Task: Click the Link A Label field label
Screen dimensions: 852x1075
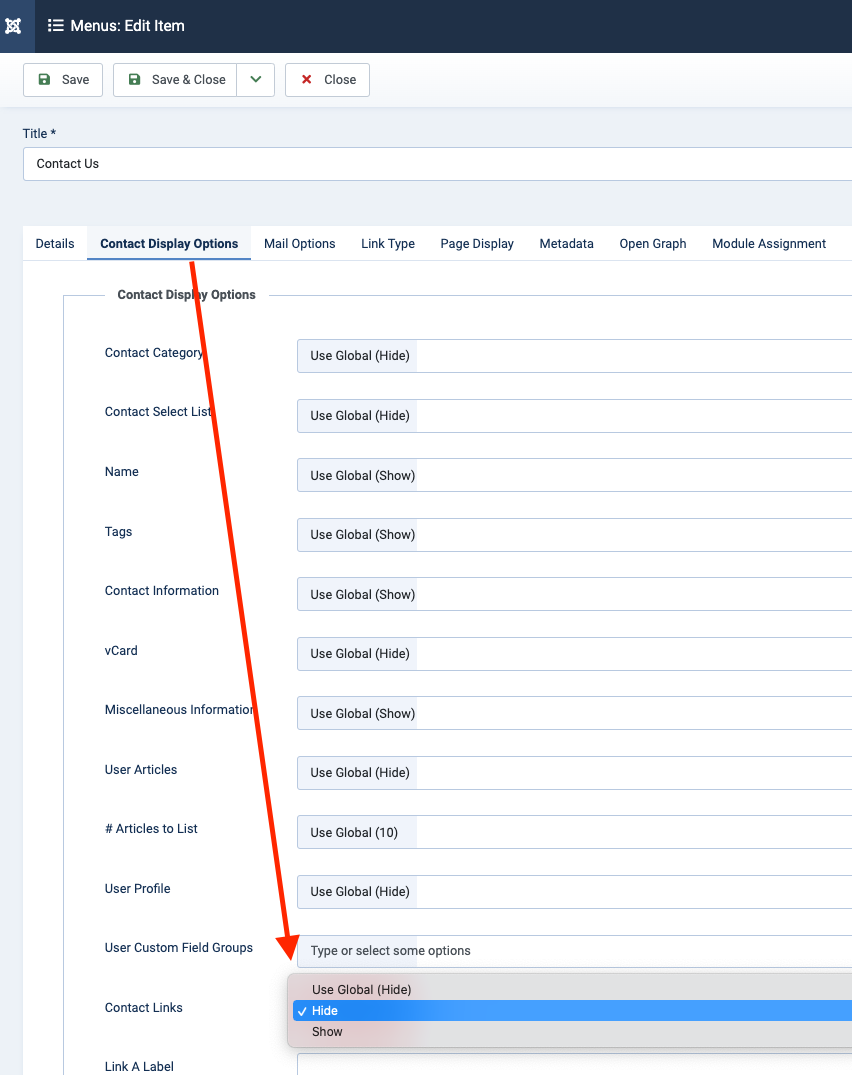Action: pyautogui.click(x=139, y=1066)
